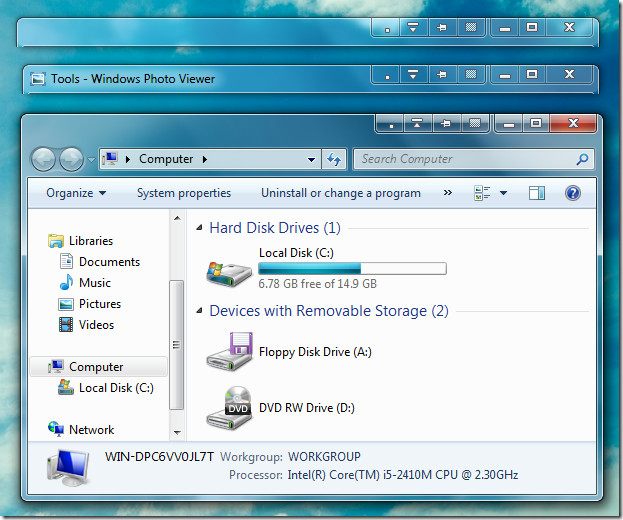
Task: Choose Uninstall or change a program
Action: point(341,193)
